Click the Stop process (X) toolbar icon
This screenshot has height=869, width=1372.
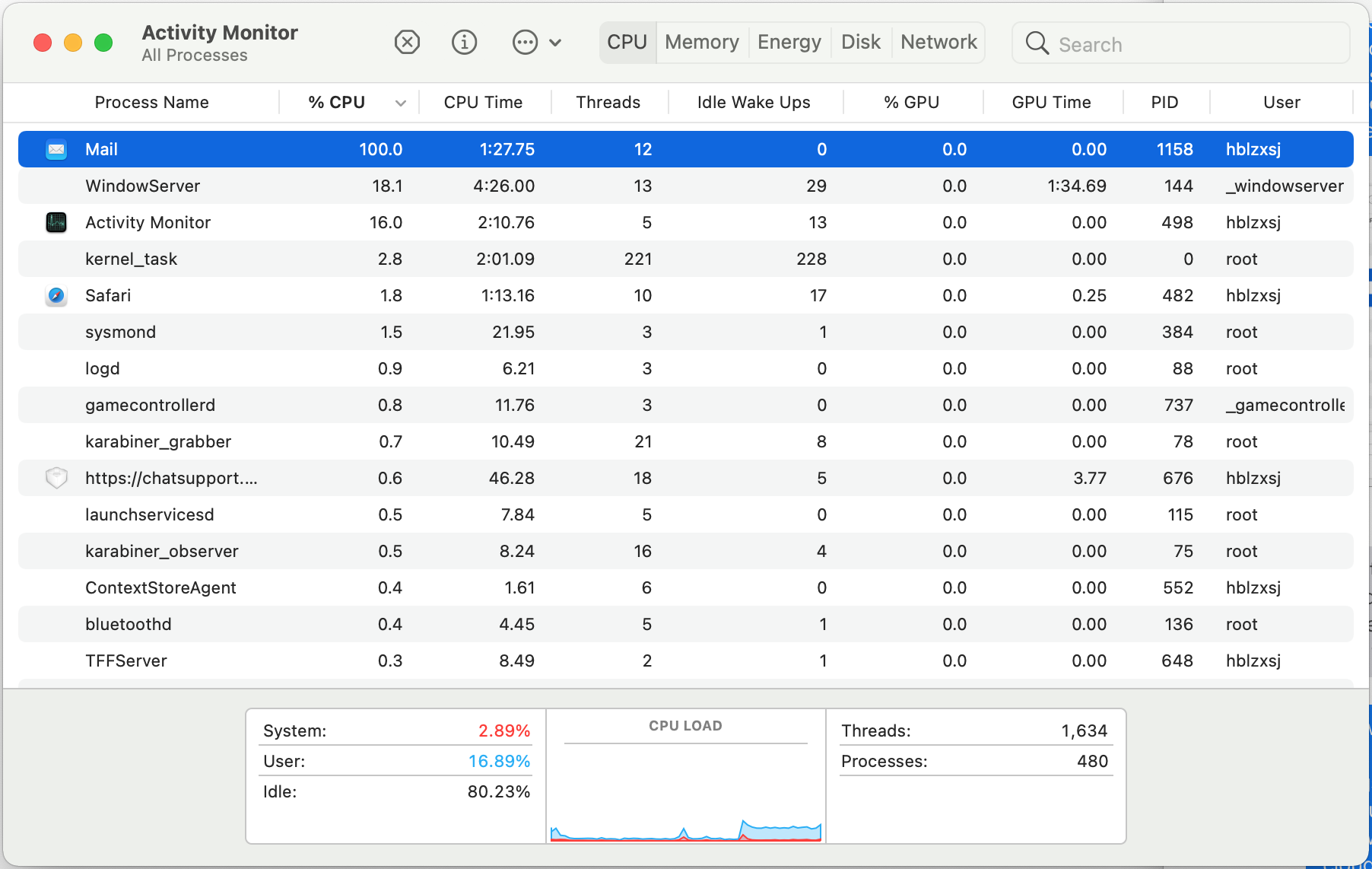407,42
